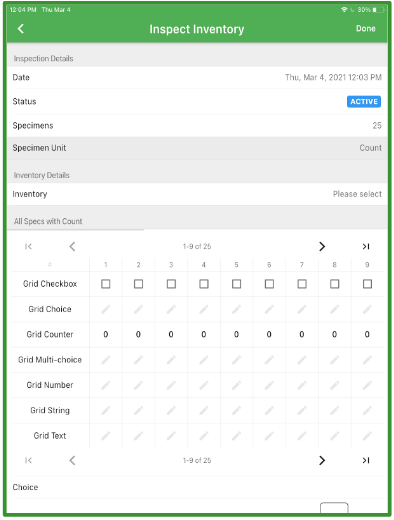Check Grid Checkbox for specimen 5
Image resolution: width=394 pixels, height=520 pixels.
click(x=236, y=284)
